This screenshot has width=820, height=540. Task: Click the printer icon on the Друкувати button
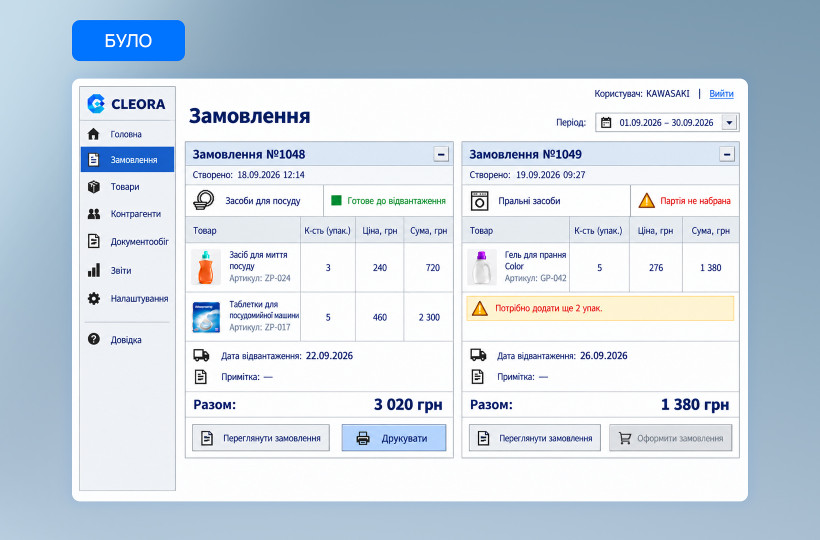click(x=363, y=438)
